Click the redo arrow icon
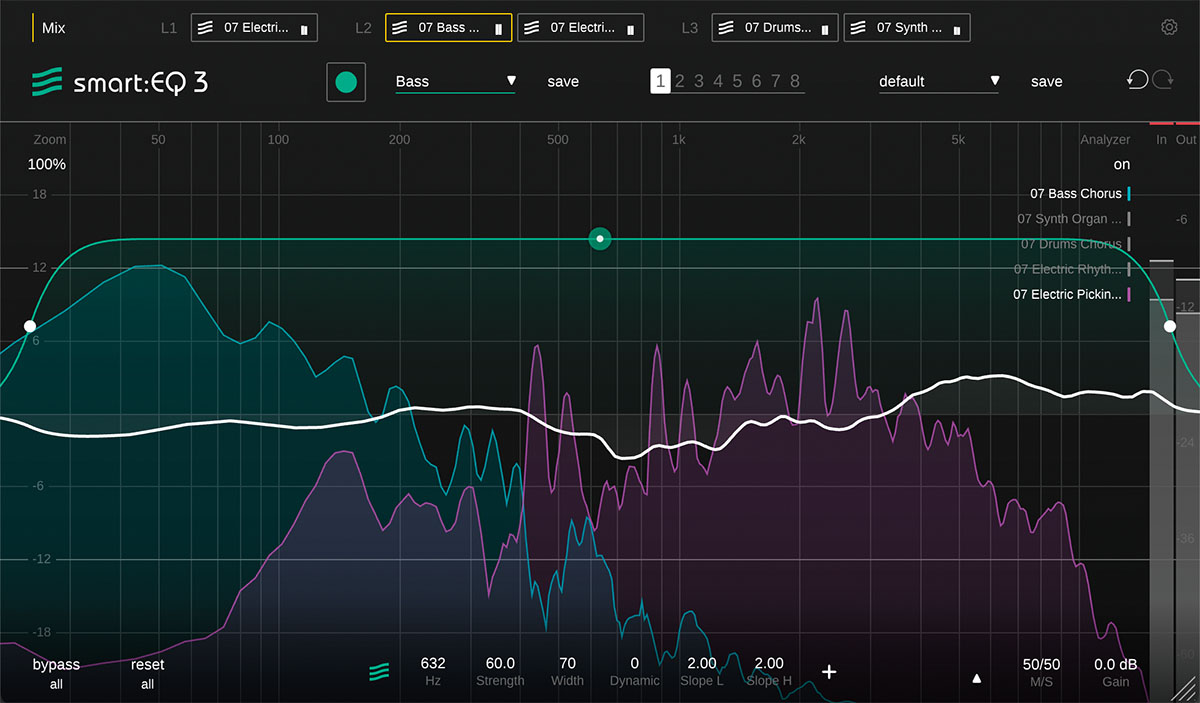The height and width of the screenshot is (703, 1200). tap(1162, 80)
